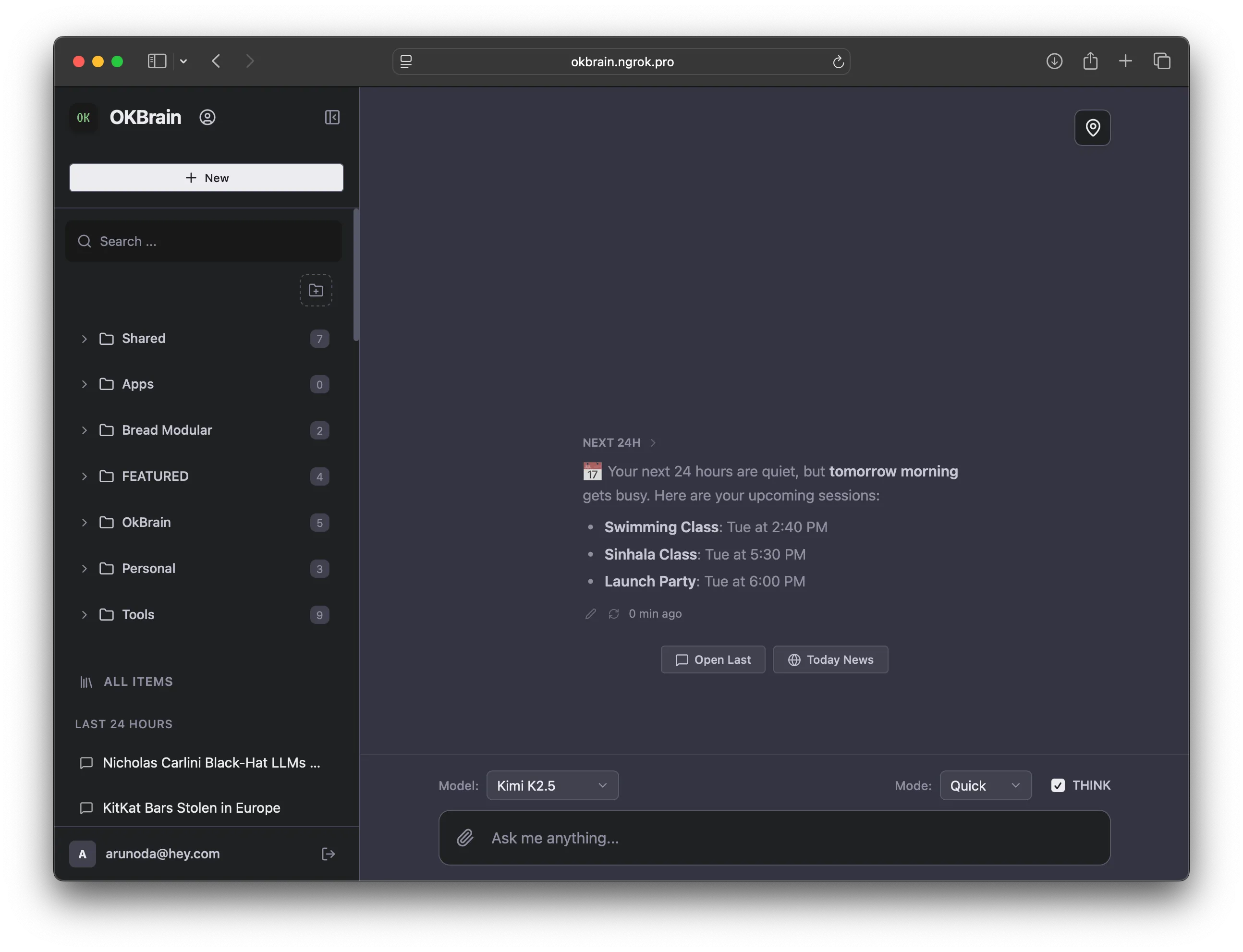The image size is (1243, 952).
Task: Open the Quick mode dropdown
Action: [985, 785]
